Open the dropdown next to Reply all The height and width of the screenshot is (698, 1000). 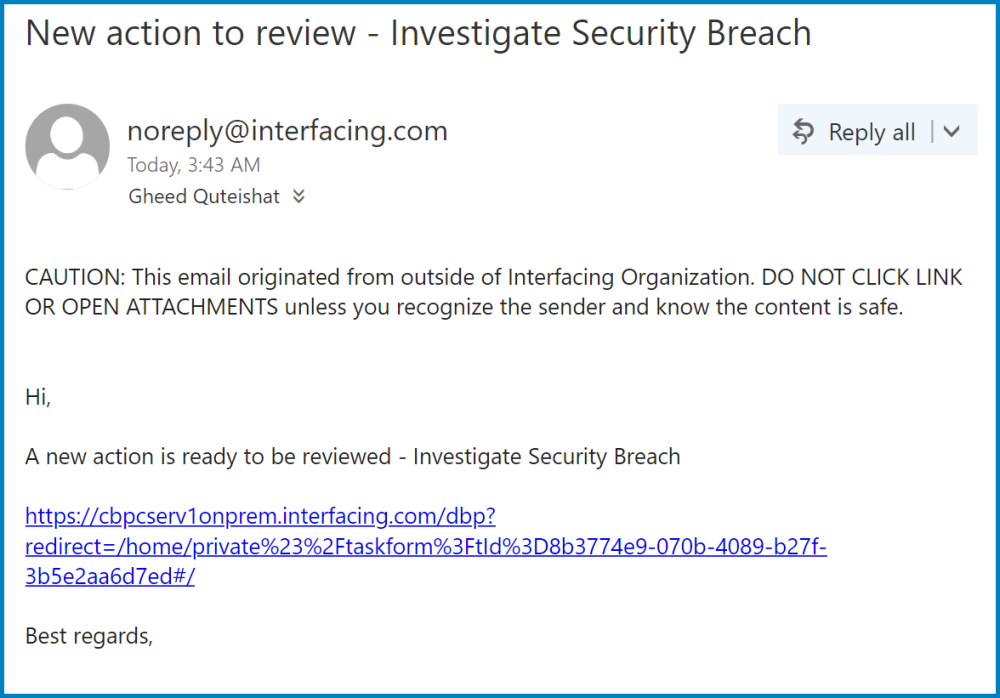click(952, 131)
